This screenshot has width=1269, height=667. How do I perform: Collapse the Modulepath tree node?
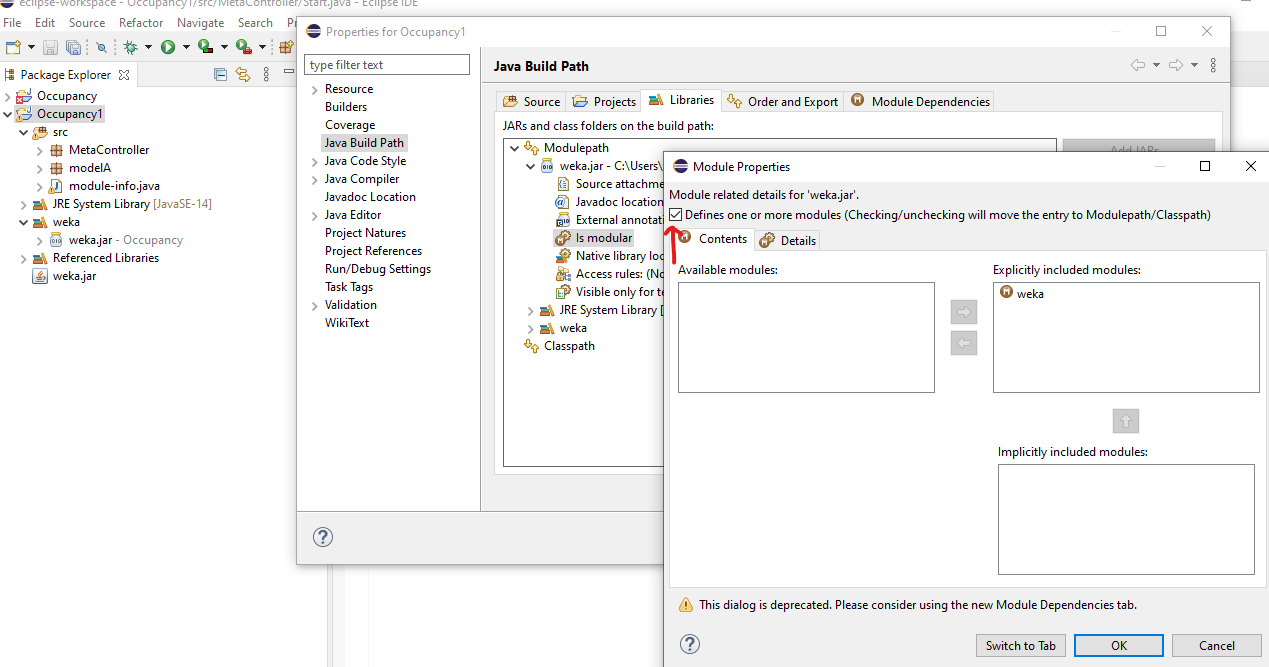(x=514, y=148)
